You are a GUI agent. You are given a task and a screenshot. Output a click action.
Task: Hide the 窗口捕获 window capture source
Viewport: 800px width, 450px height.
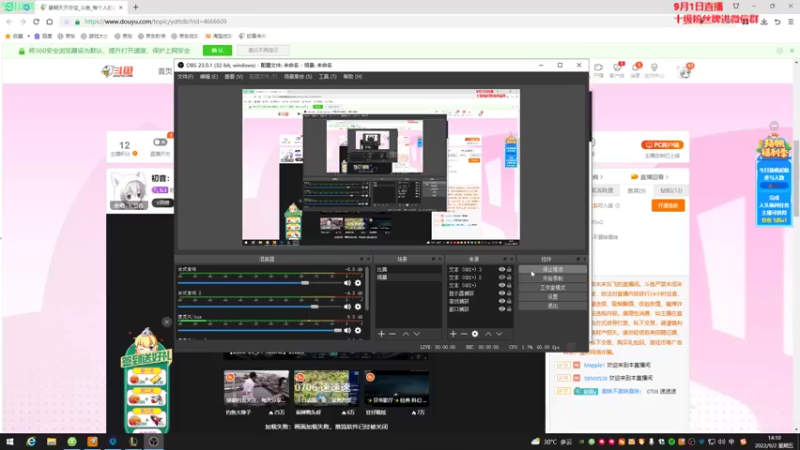coord(502,309)
